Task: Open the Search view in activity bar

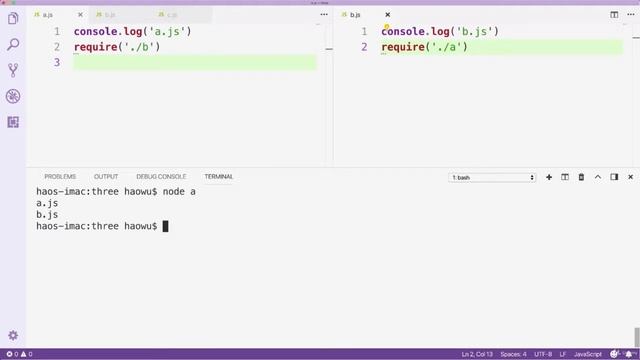Action: pos(13,44)
